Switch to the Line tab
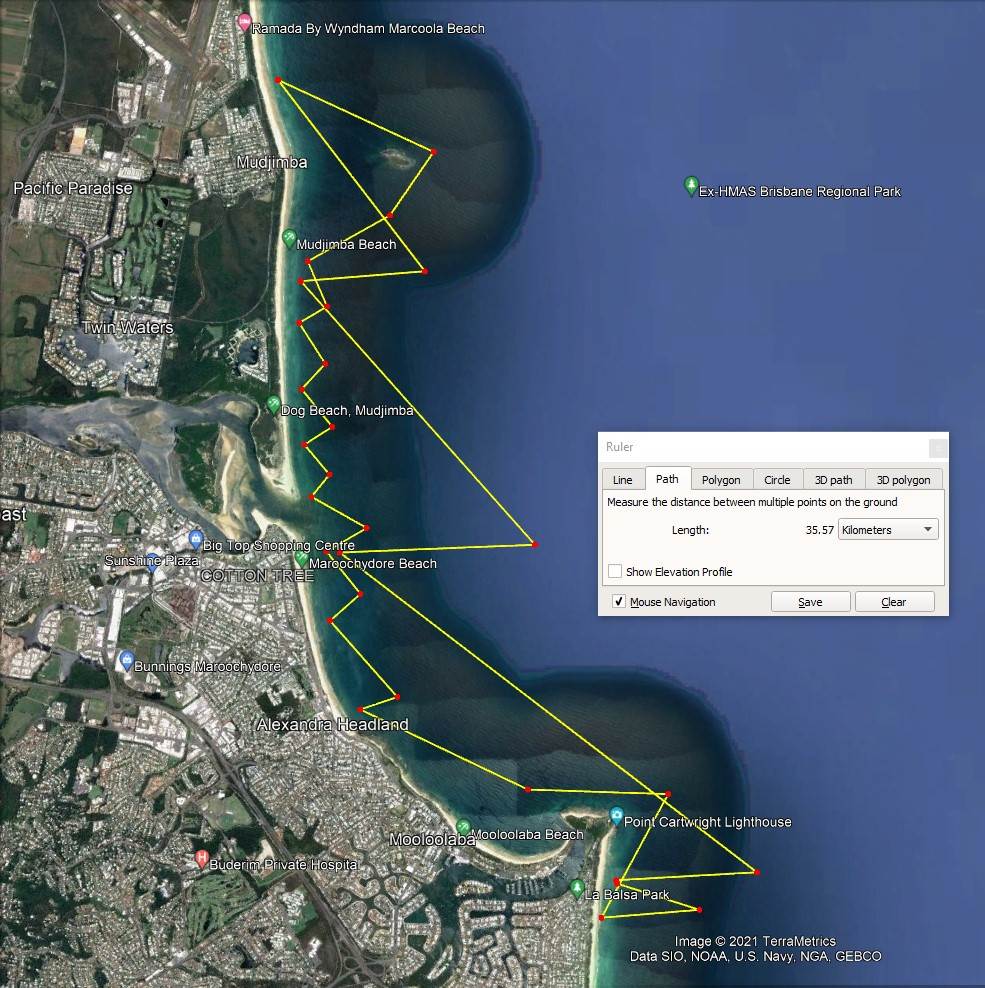Viewport: 985px width, 988px height. [622, 480]
